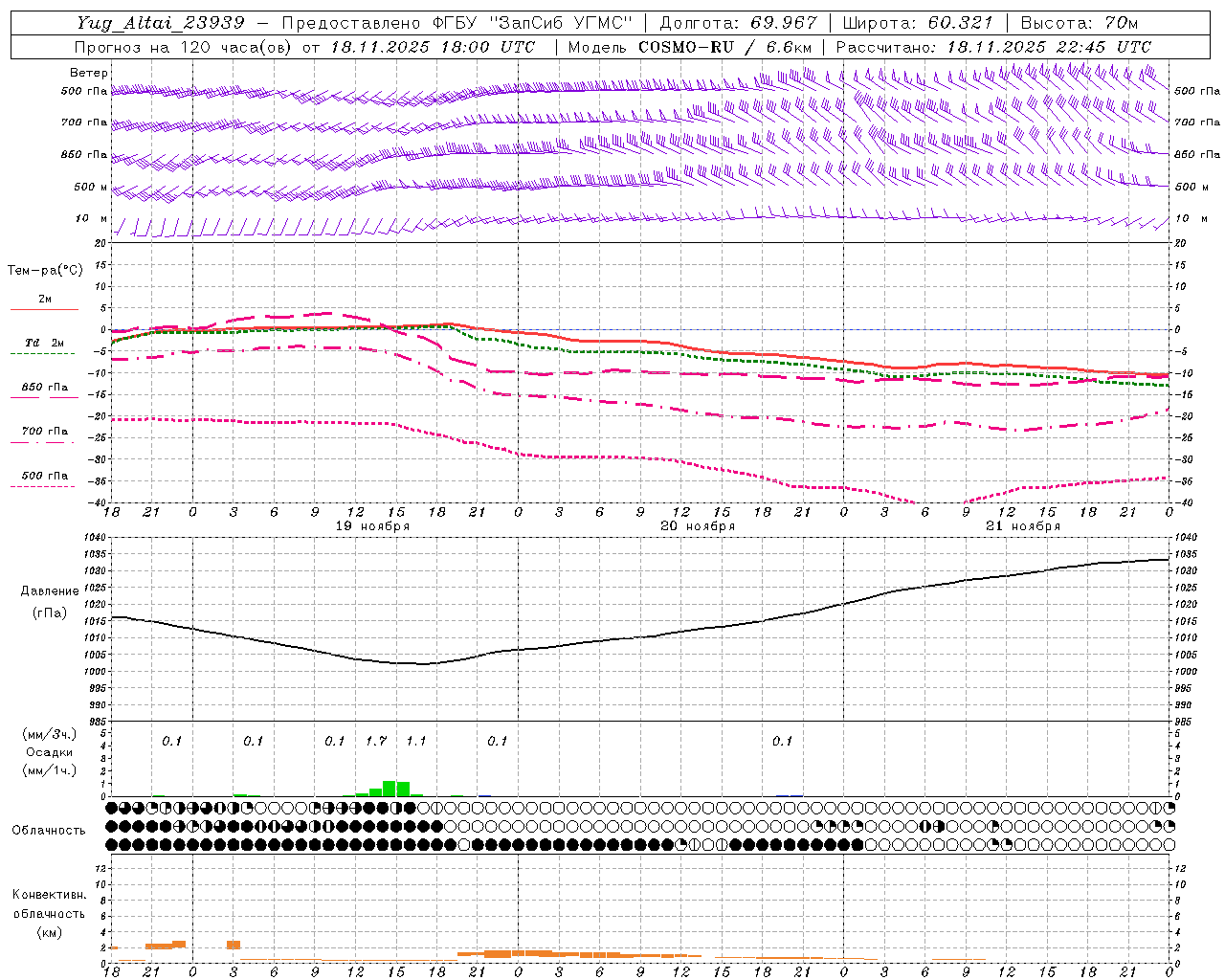Click the 10 м wind level label on left
Image resolution: width=1225 pixels, height=980 pixels.
click(x=92, y=219)
